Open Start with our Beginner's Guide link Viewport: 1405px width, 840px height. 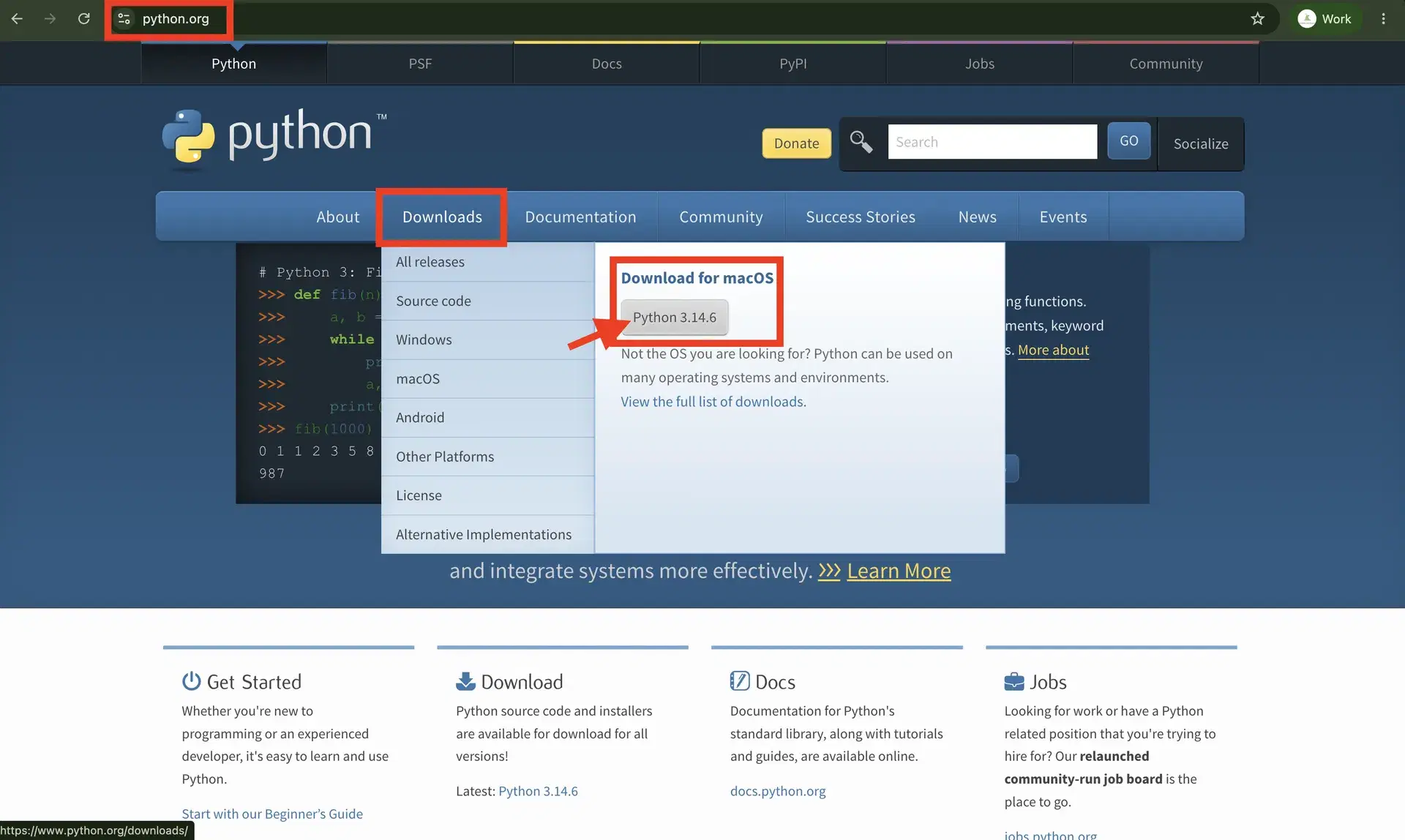point(272,814)
